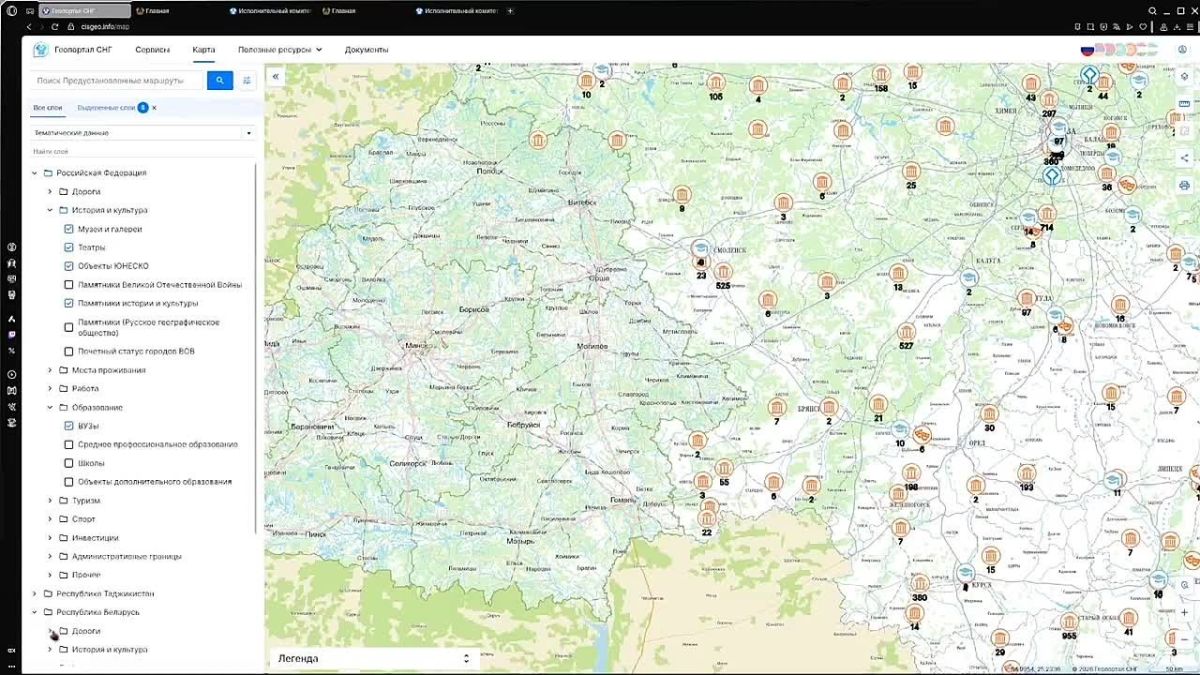Switch to the Выделенные слои tab
The image size is (1200, 675).
(x=106, y=107)
